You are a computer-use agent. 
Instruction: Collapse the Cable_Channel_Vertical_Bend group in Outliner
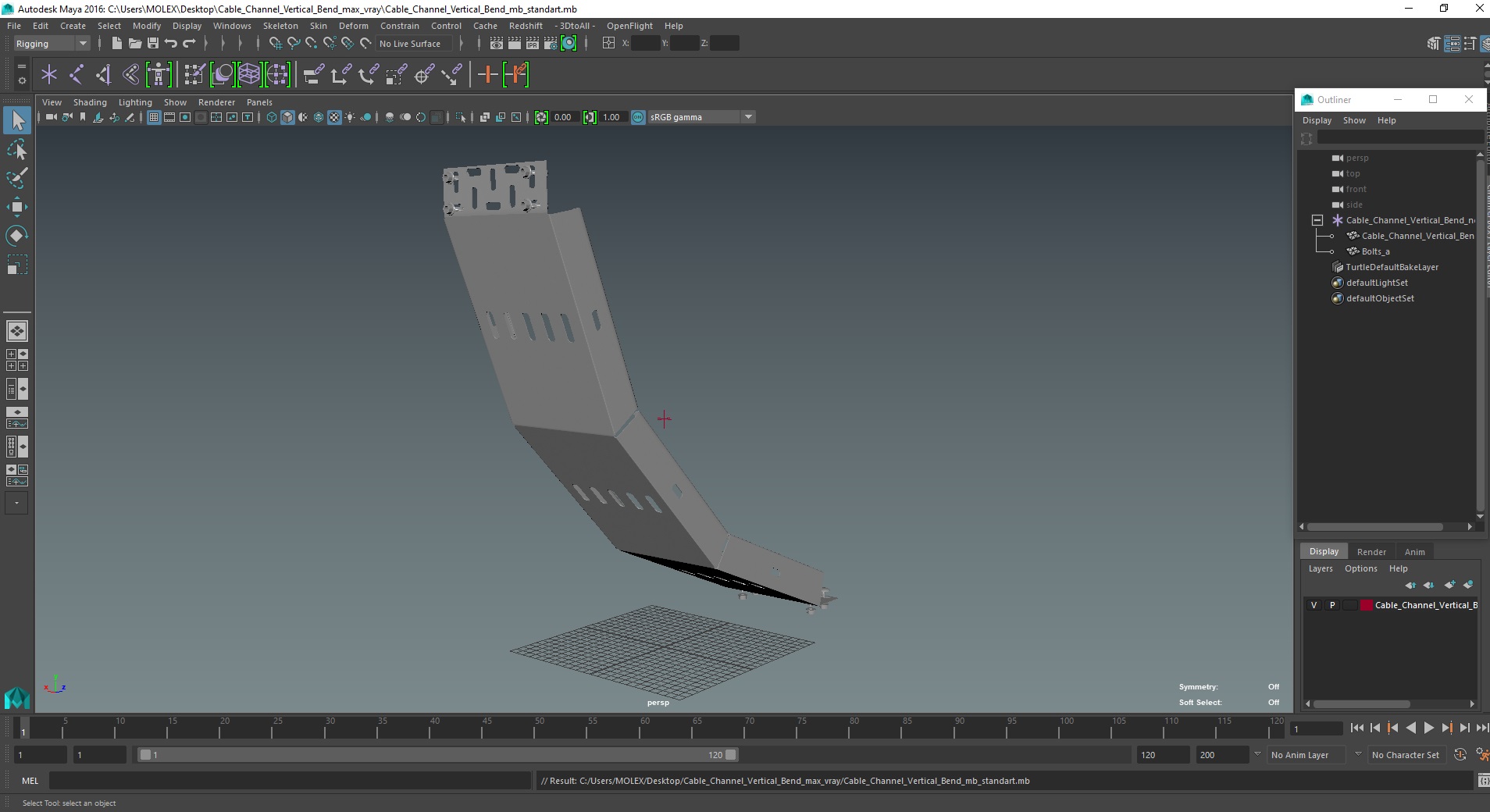tap(1317, 220)
